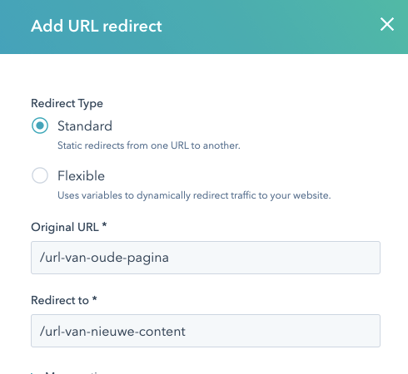Click the 'Static redirects from one URL to another.' text
Viewport: 408px width, 374px height.
point(149,146)
